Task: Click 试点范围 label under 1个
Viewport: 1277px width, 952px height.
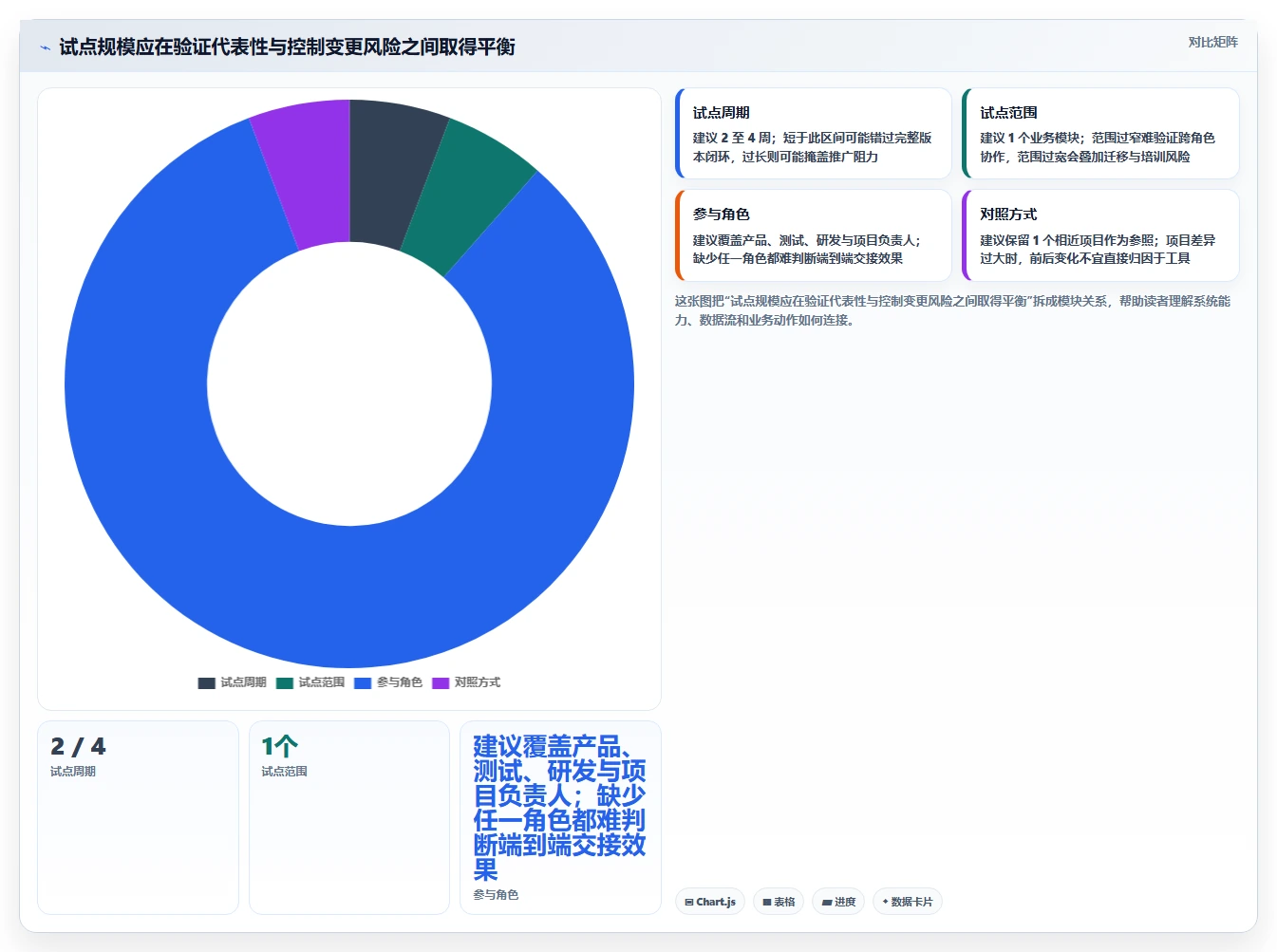Action: pos(285,772)
